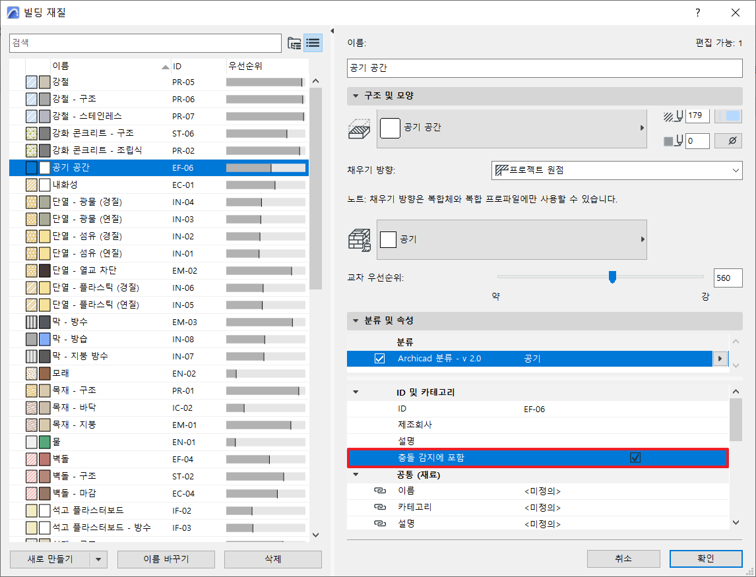Collapse the 분류 및 속성 section
The image size is (756, 577).
pos(355,321)
